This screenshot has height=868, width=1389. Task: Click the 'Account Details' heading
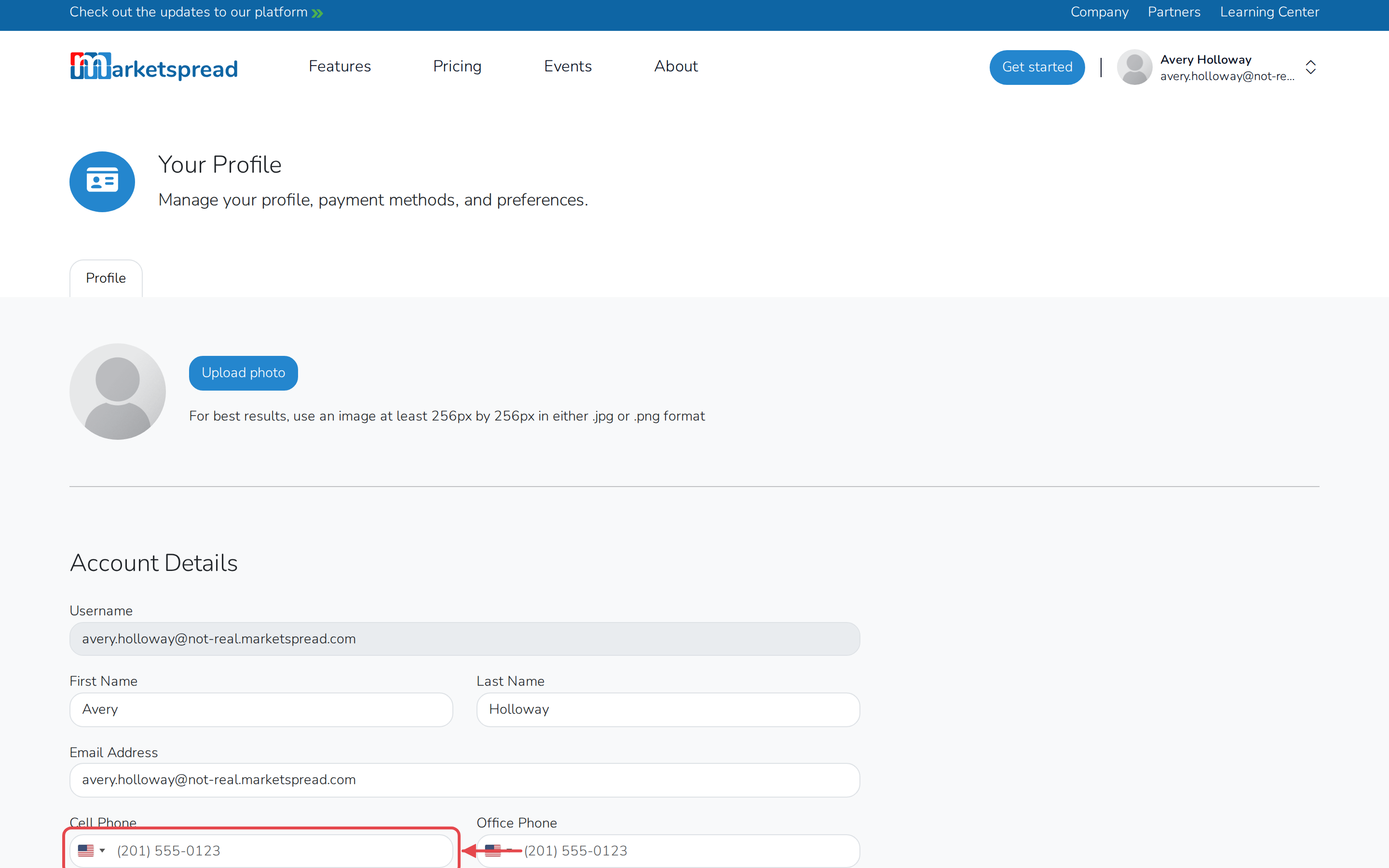click(154, 563)
